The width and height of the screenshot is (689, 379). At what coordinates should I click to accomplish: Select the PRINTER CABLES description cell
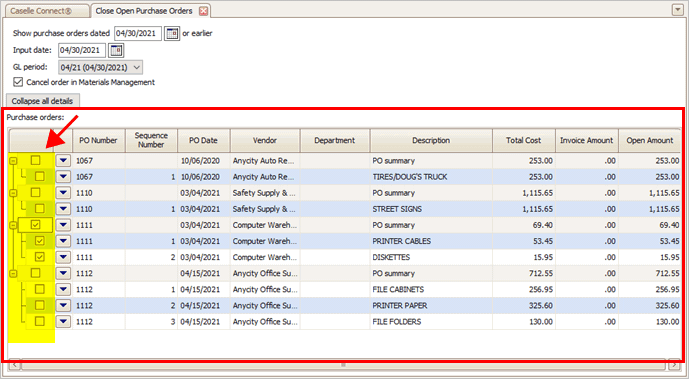(x=432, y=241)
